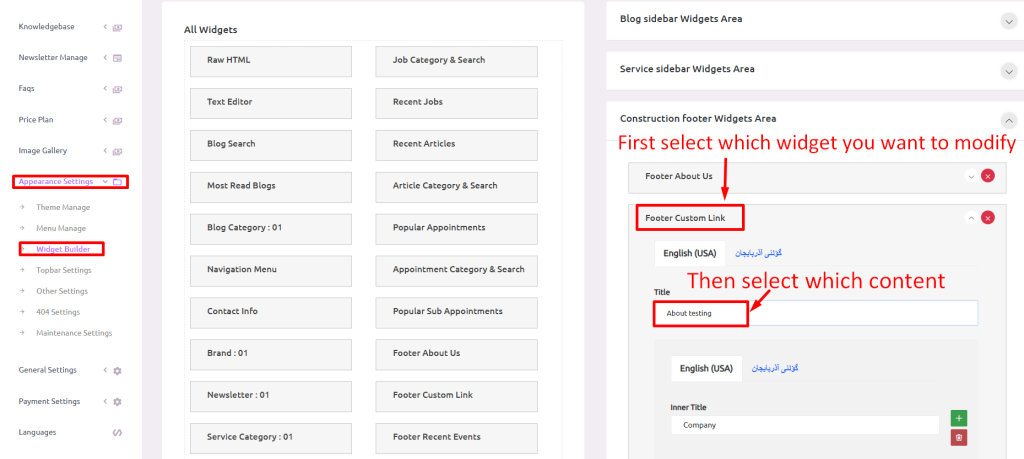
Task: Click the Appearance Settings folder icon
Action: [118, 182]
